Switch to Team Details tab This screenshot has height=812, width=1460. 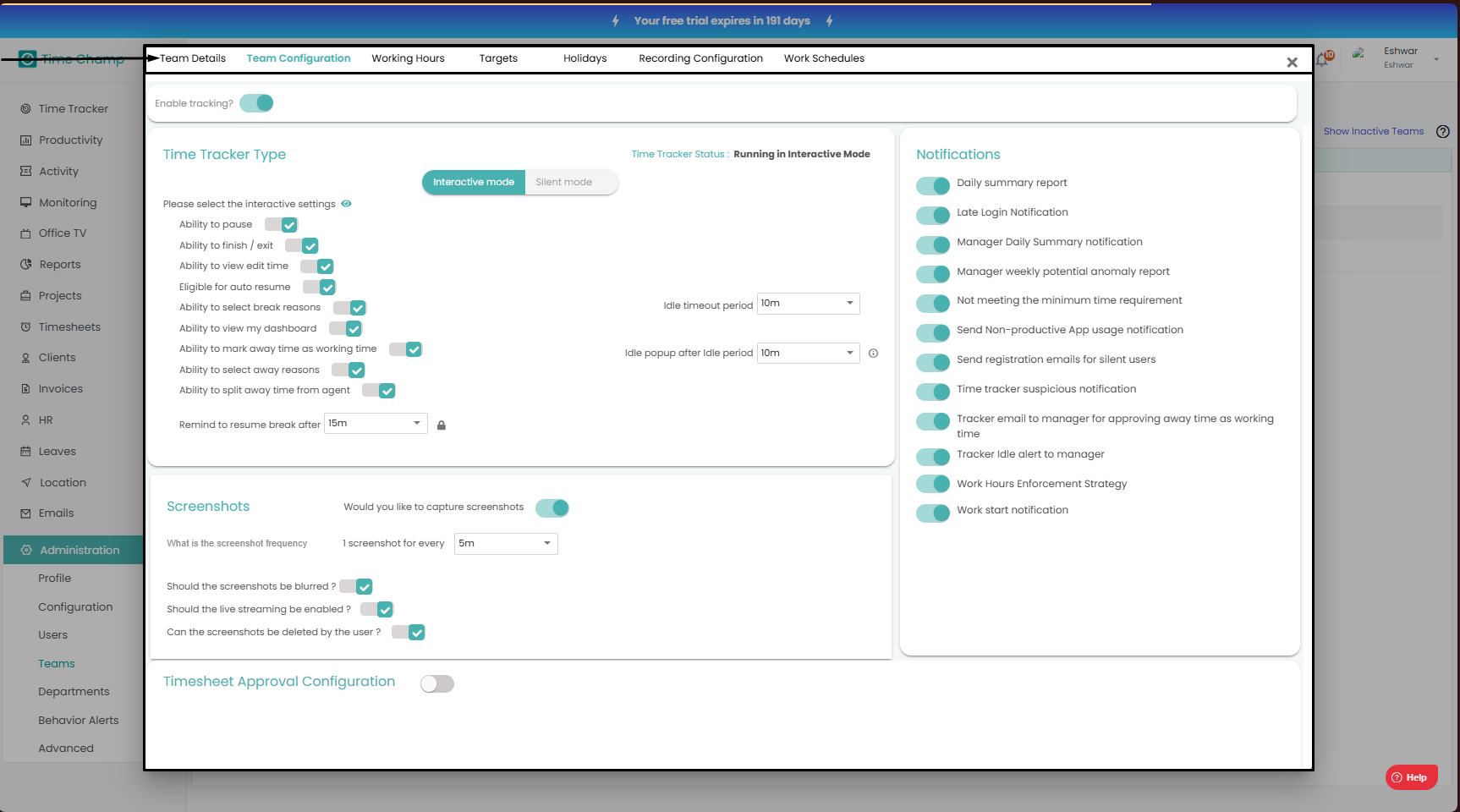(193, 58)
